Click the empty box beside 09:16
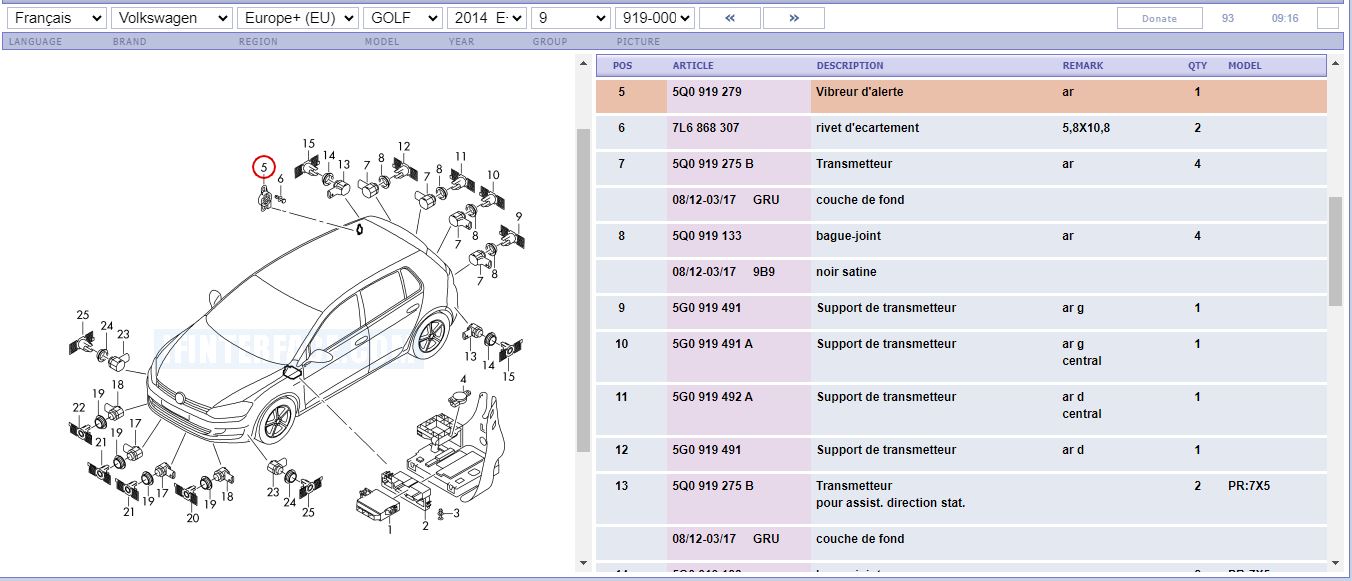1352x581 pixels. click(1327, 18)
